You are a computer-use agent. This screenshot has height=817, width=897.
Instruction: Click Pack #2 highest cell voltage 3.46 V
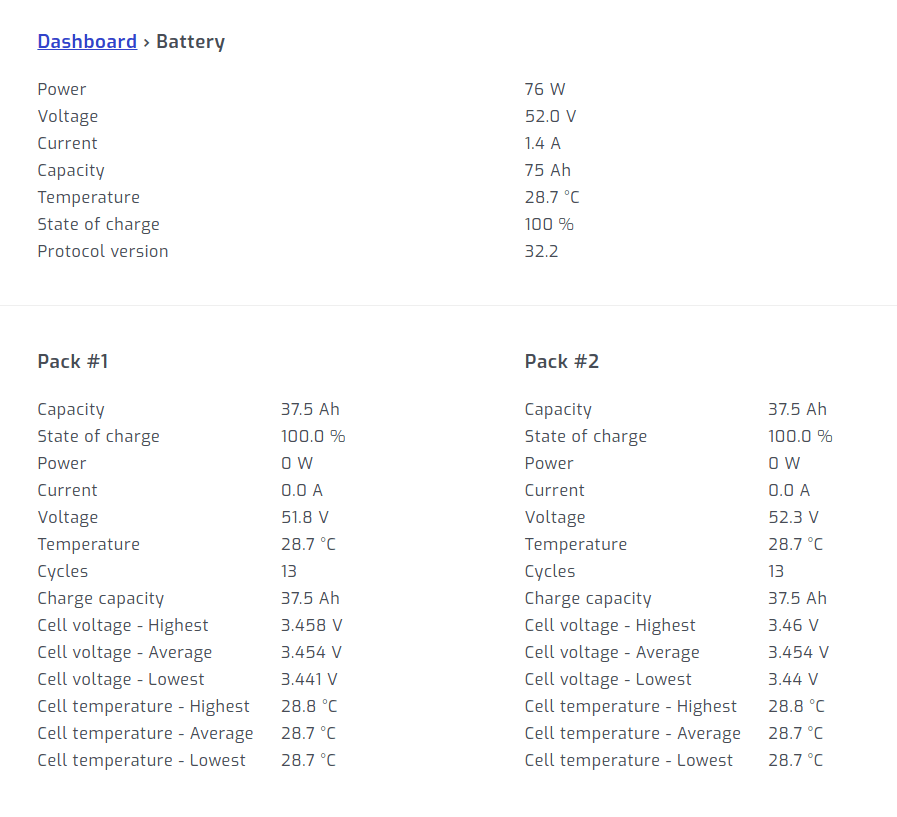point(793,626)
